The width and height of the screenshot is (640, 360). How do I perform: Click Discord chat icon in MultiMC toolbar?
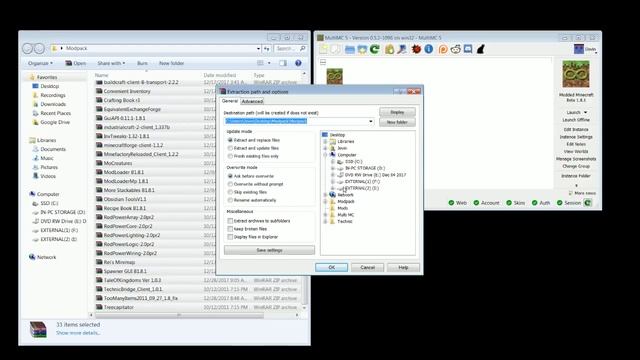(468, 49)
